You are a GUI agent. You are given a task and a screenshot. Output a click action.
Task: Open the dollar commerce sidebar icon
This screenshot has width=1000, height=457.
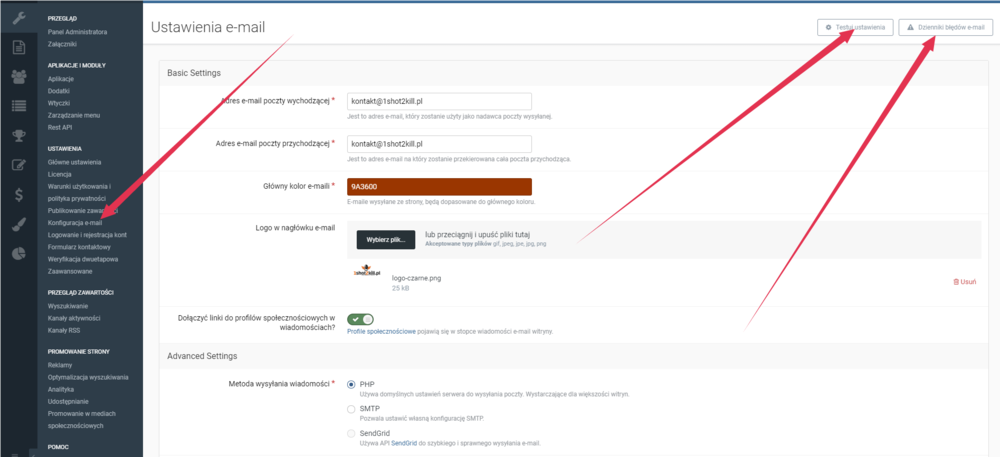pos(18,194)
